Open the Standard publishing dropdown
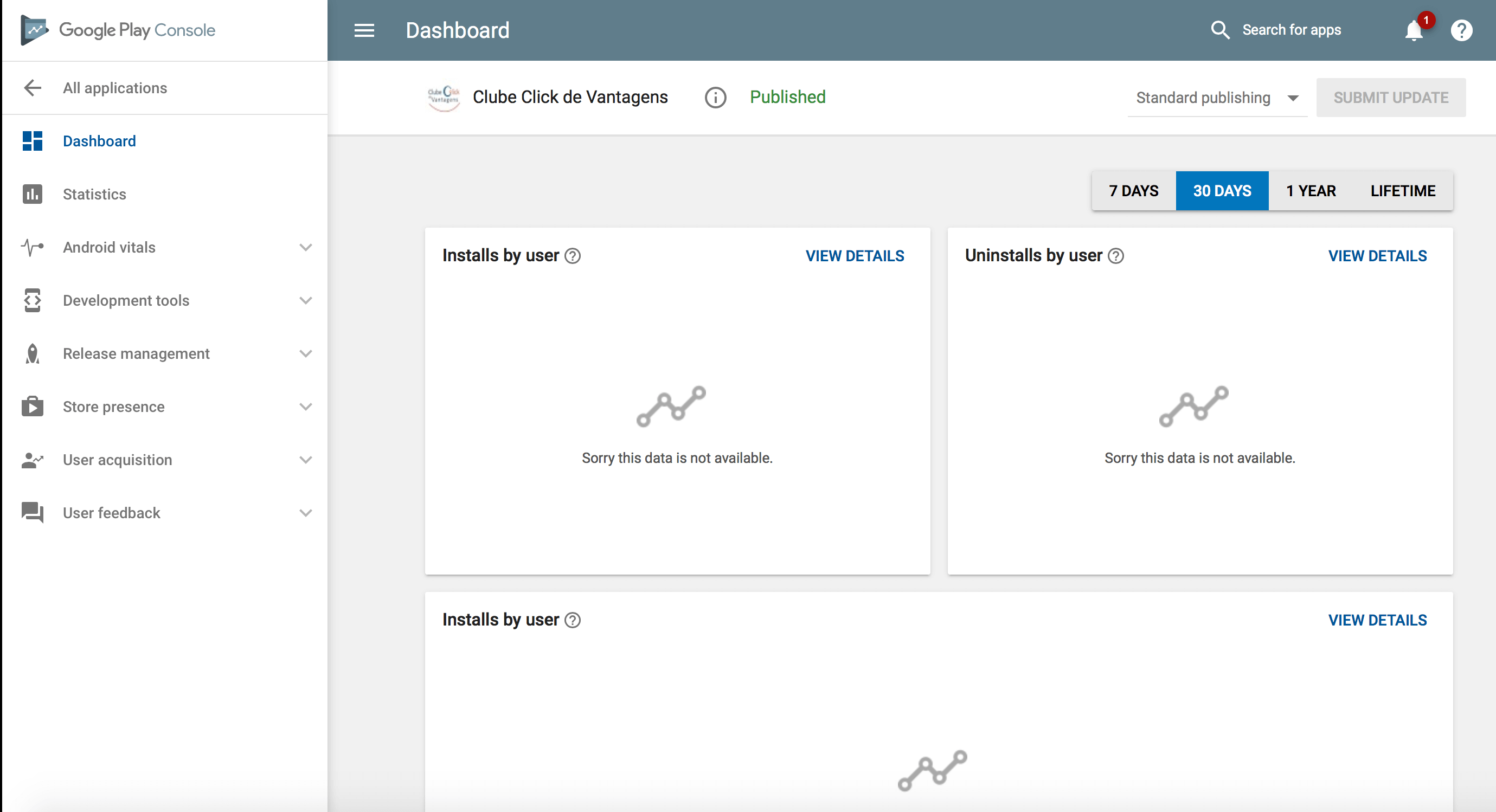This screenshot has height=812, width=1496. tap(1217, 98)
